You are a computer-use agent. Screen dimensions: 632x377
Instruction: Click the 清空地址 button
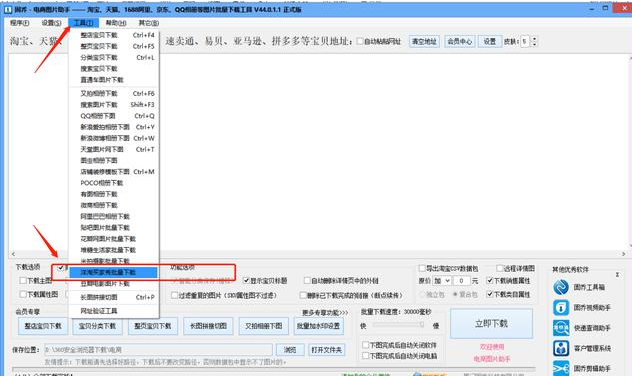coord(424,41)
